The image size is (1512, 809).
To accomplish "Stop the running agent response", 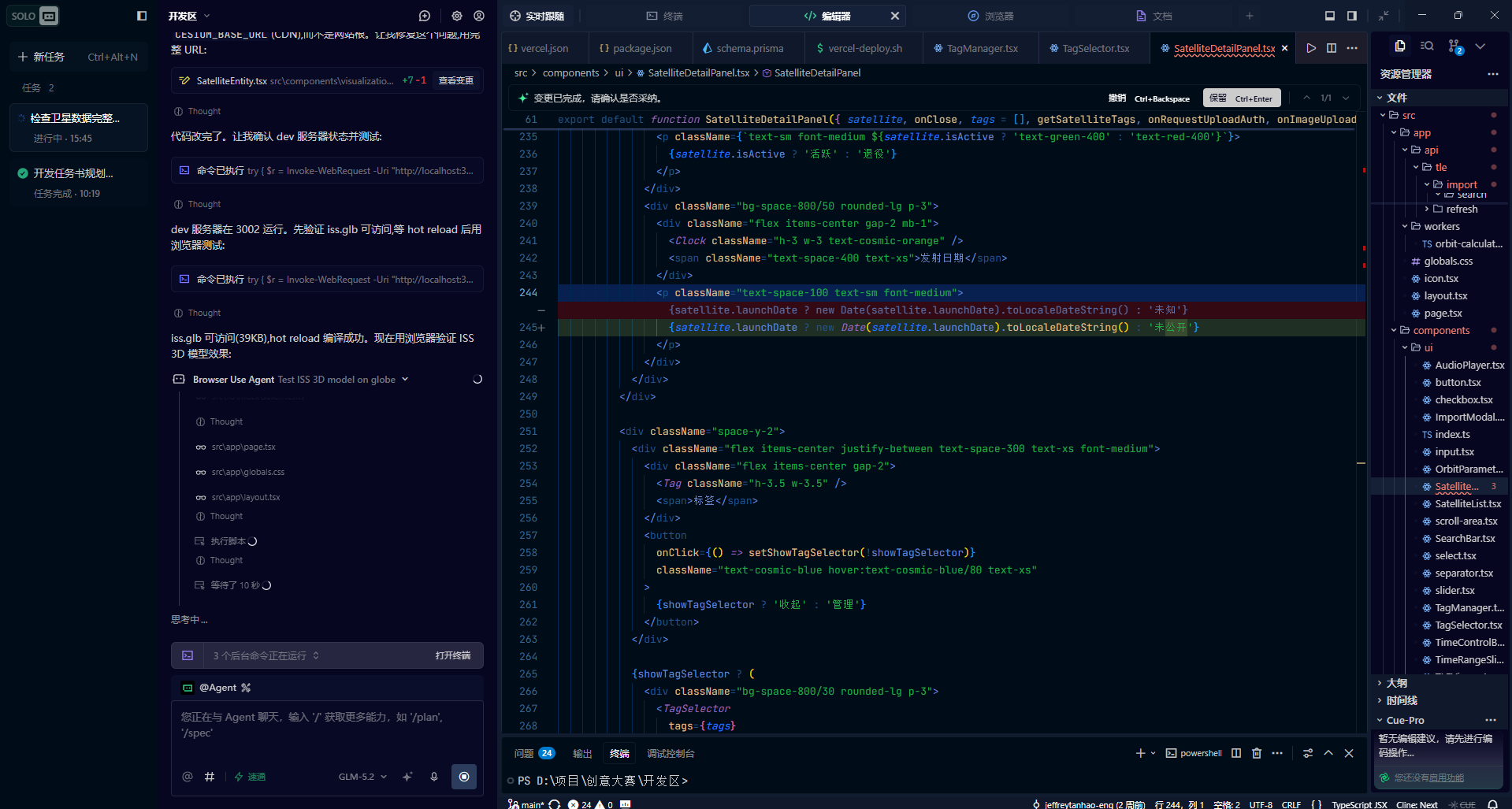I will (x=464, y=777).
